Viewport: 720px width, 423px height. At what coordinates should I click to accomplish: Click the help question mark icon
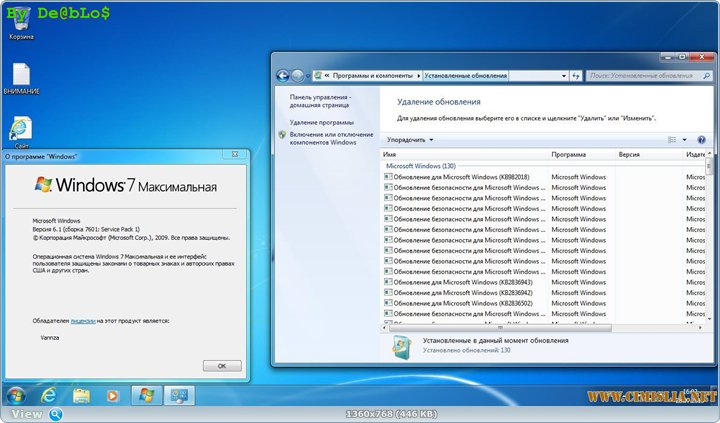pyautogui.click(x=701, y=140)
